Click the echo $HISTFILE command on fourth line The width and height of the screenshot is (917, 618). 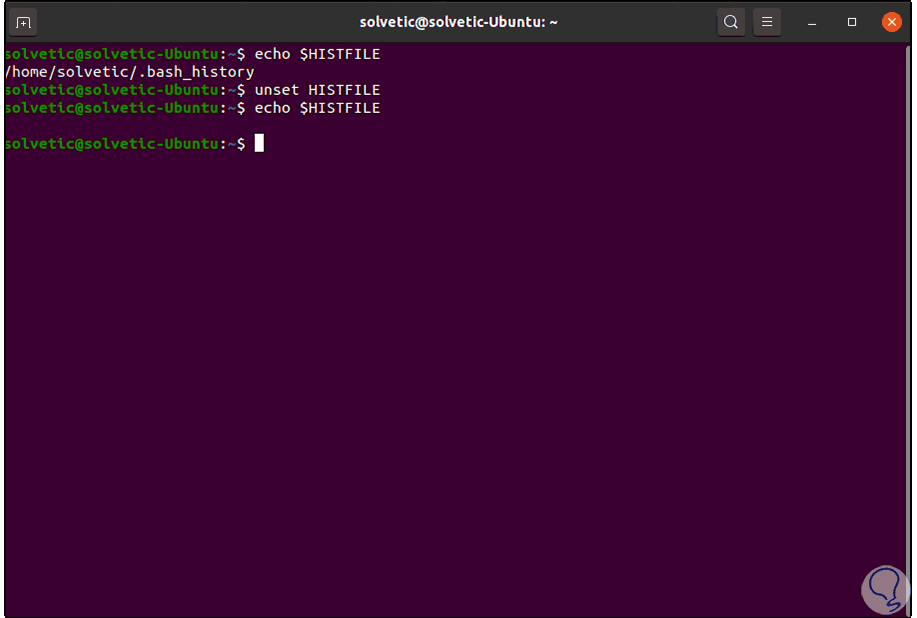point(317,108)
